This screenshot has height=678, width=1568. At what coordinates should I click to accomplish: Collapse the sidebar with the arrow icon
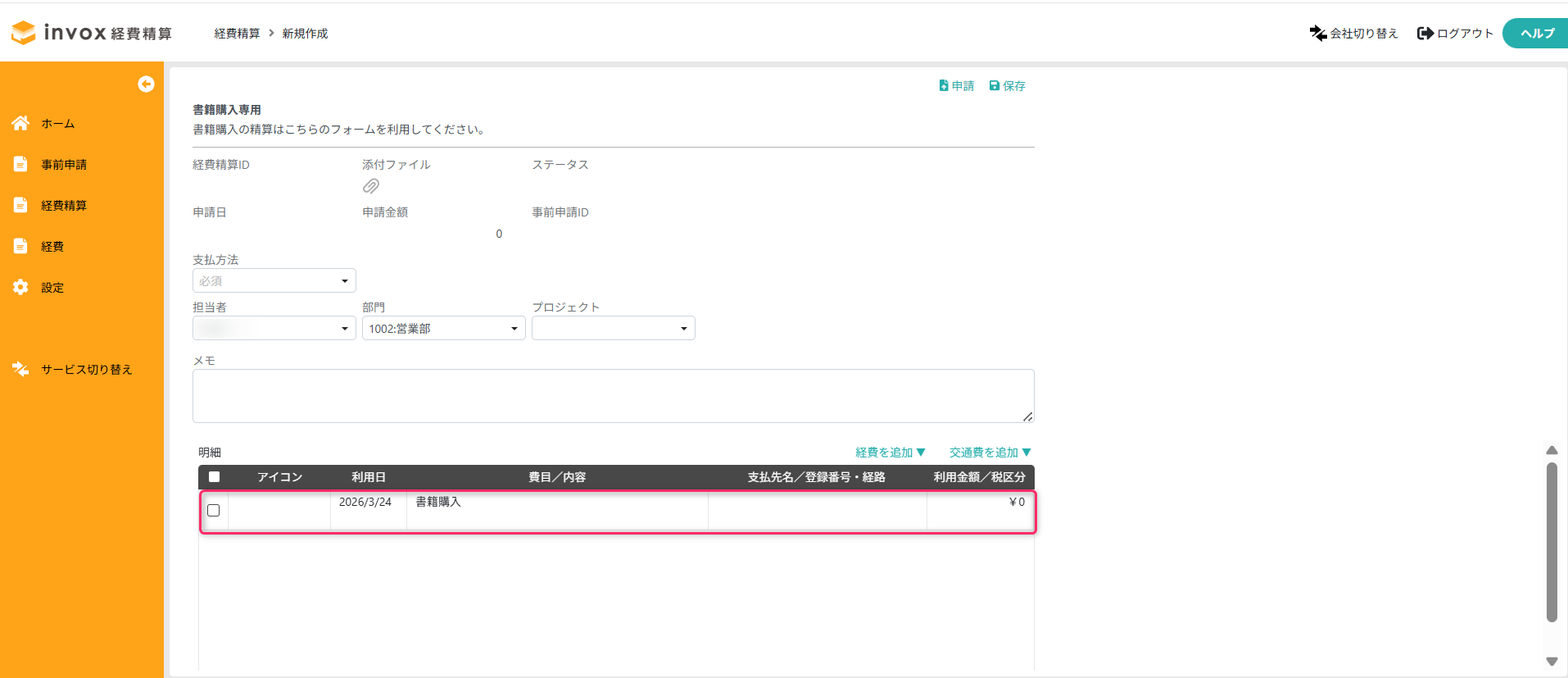(146, 84)
